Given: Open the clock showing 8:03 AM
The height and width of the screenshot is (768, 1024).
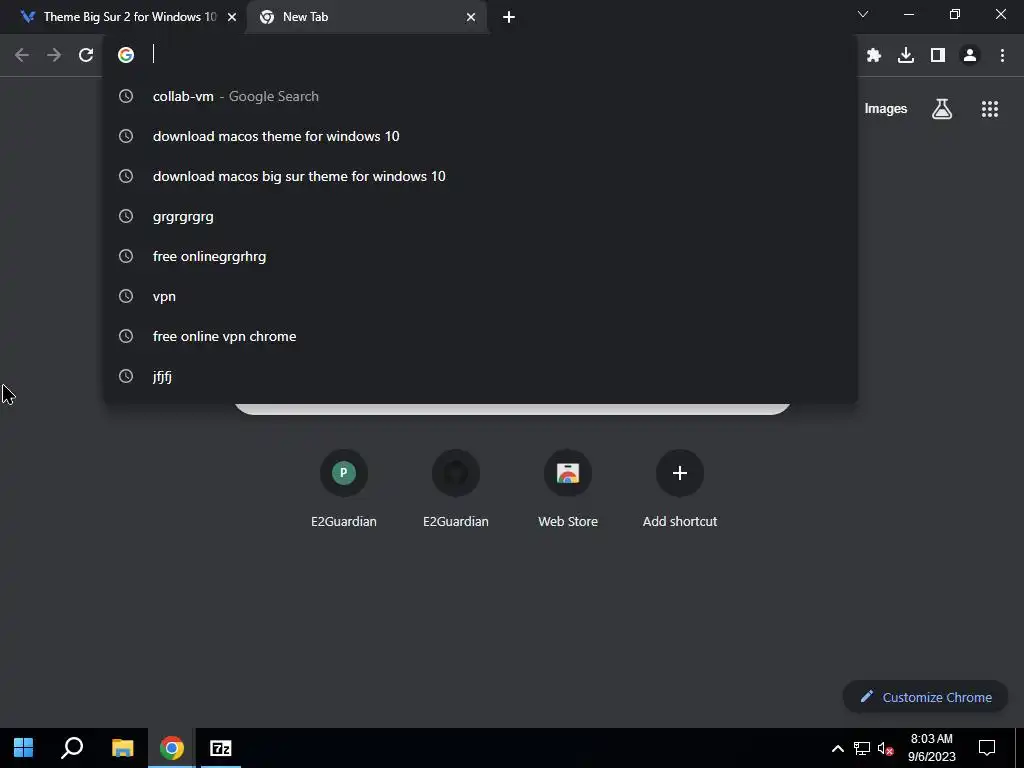Looking at the screenshot, I should pos(932,748).
